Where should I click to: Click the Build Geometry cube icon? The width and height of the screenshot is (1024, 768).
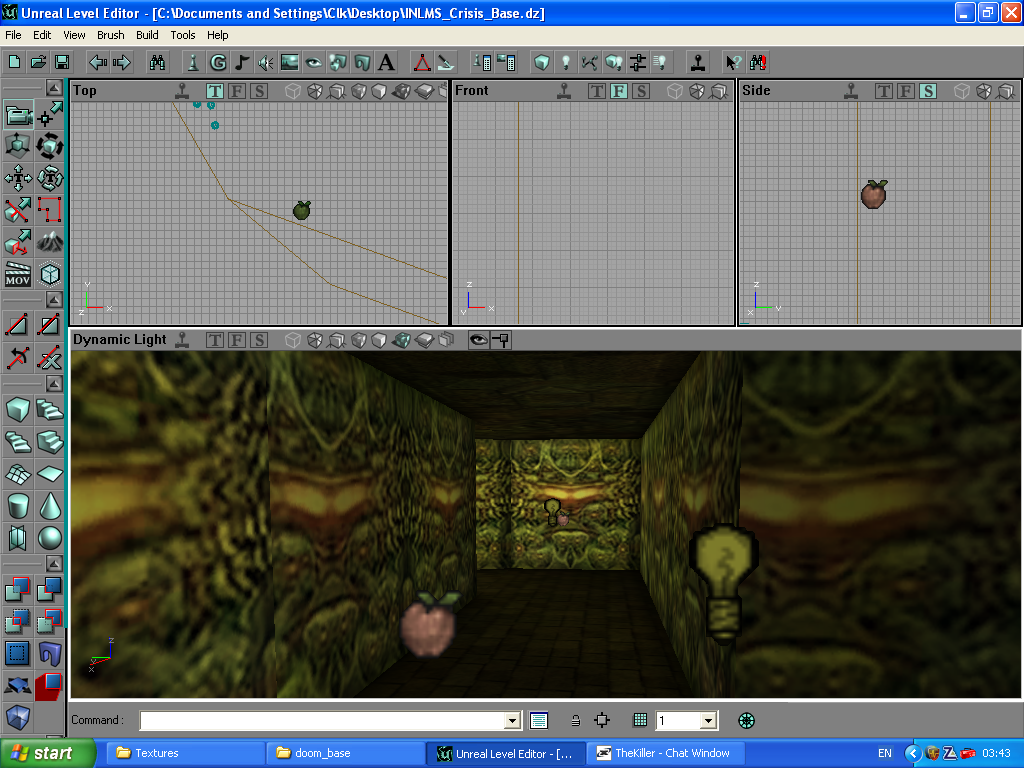click(541, 62)
